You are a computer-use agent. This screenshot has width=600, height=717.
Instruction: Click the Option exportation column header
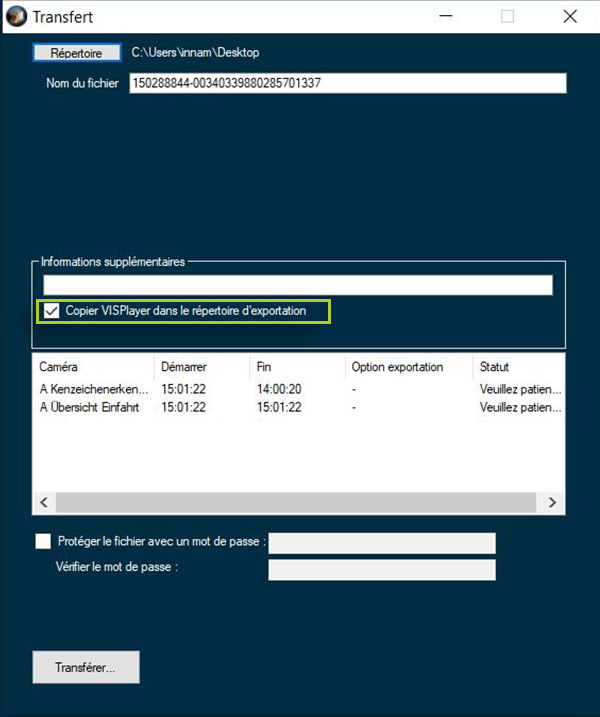click(408, 367)
